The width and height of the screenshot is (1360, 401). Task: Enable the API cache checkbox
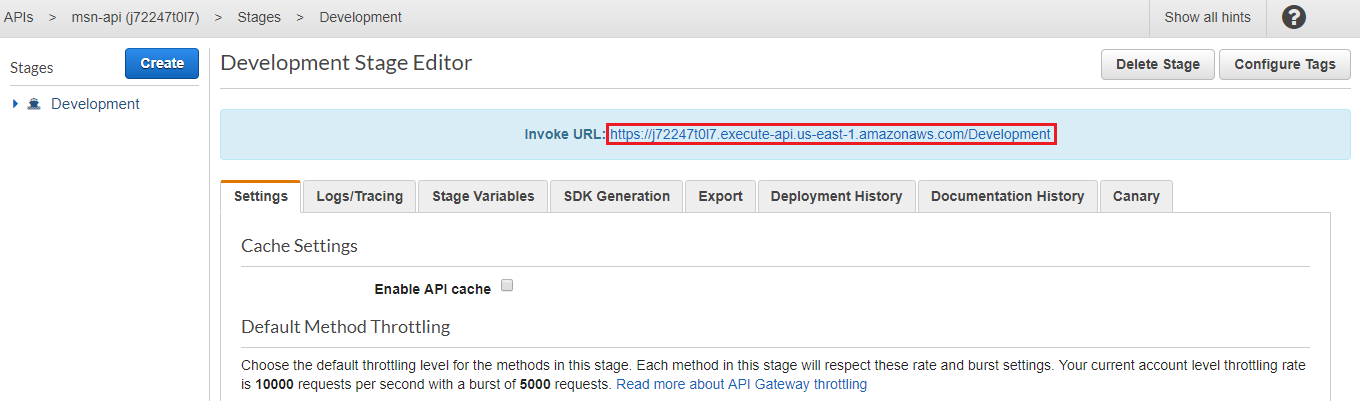tap(507, 286)
